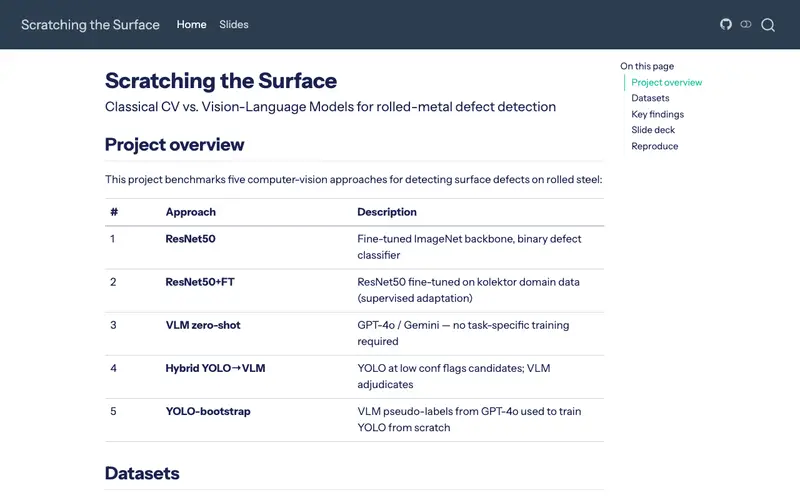The height and width of the screenshot is (500, 800).
Task: Click the Datasets heading
Action: 142,473
